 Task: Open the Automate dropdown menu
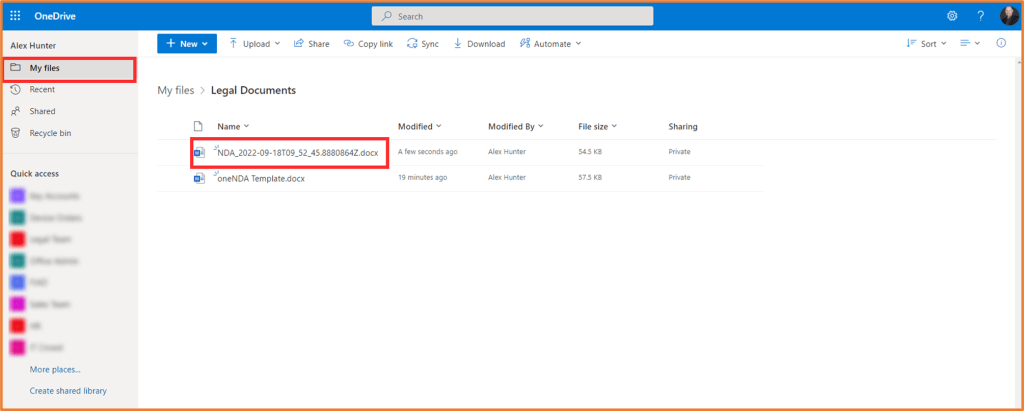[x=550, y=44]
